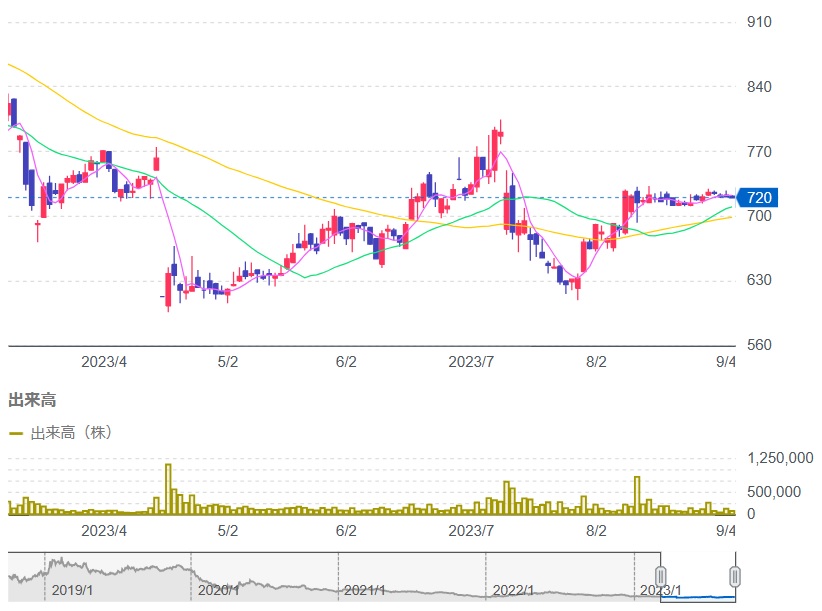
Task: Click the 630 price axis label
Action: point(759,280)
